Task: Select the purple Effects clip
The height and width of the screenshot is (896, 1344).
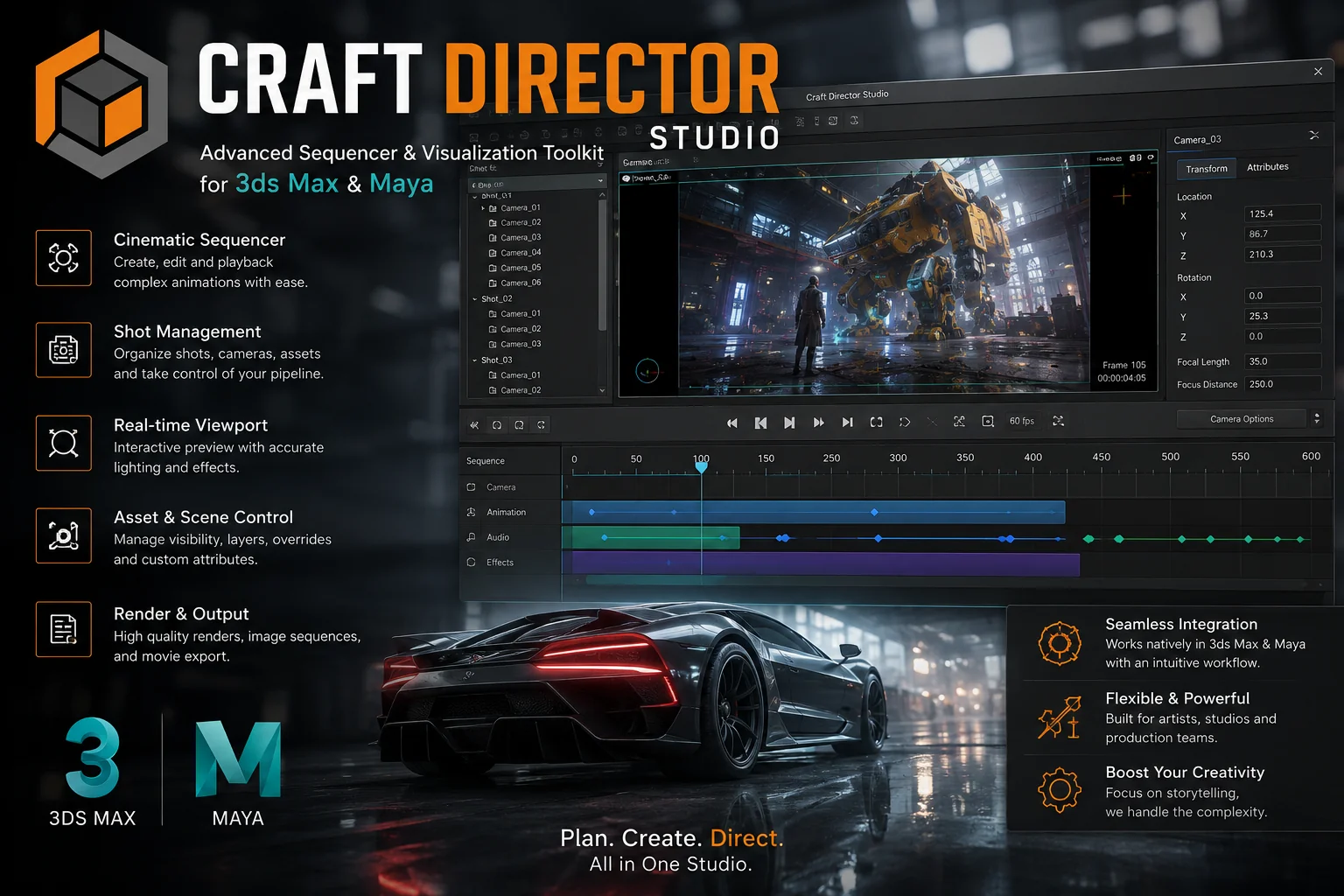Action: pos(826,564)
